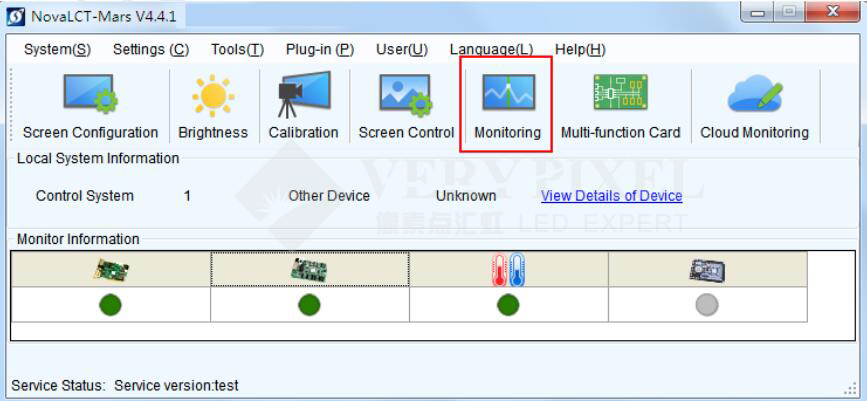Open the System(S) menu
Image resolution: width=867 pixels, height=401 pixels.
tap(58, 50)
